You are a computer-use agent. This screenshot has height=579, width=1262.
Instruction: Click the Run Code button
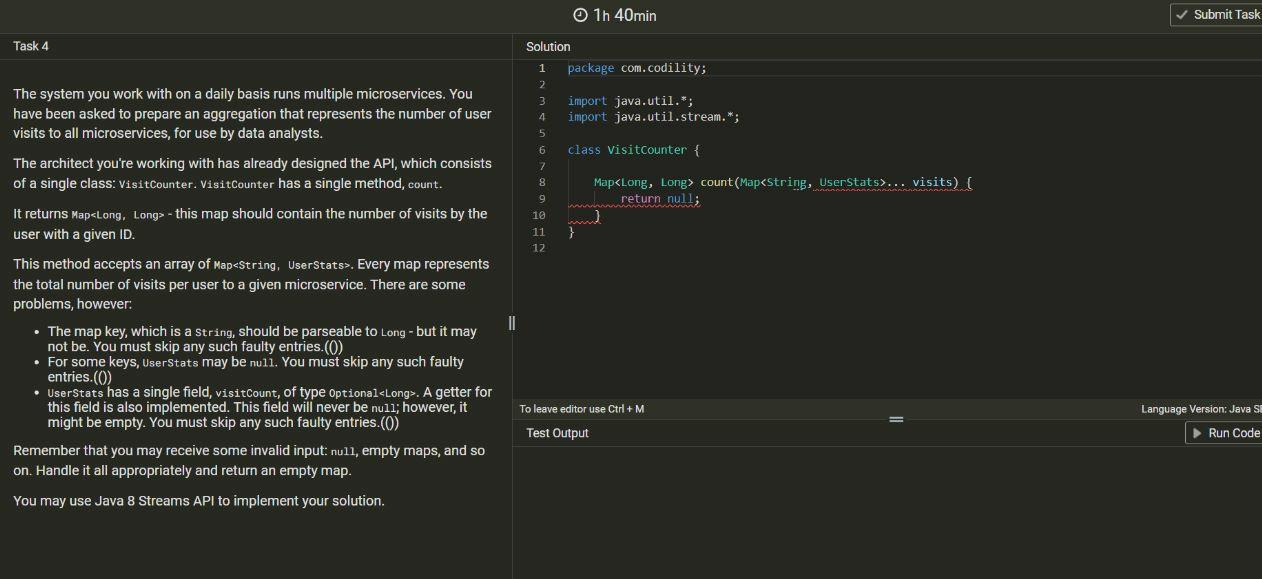click(1224, 433)
